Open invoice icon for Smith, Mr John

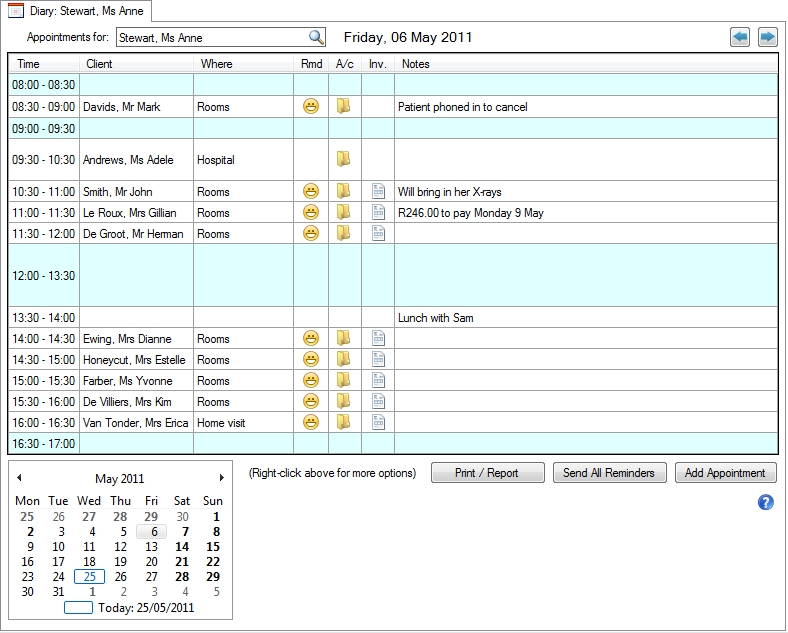coord(378,191)
